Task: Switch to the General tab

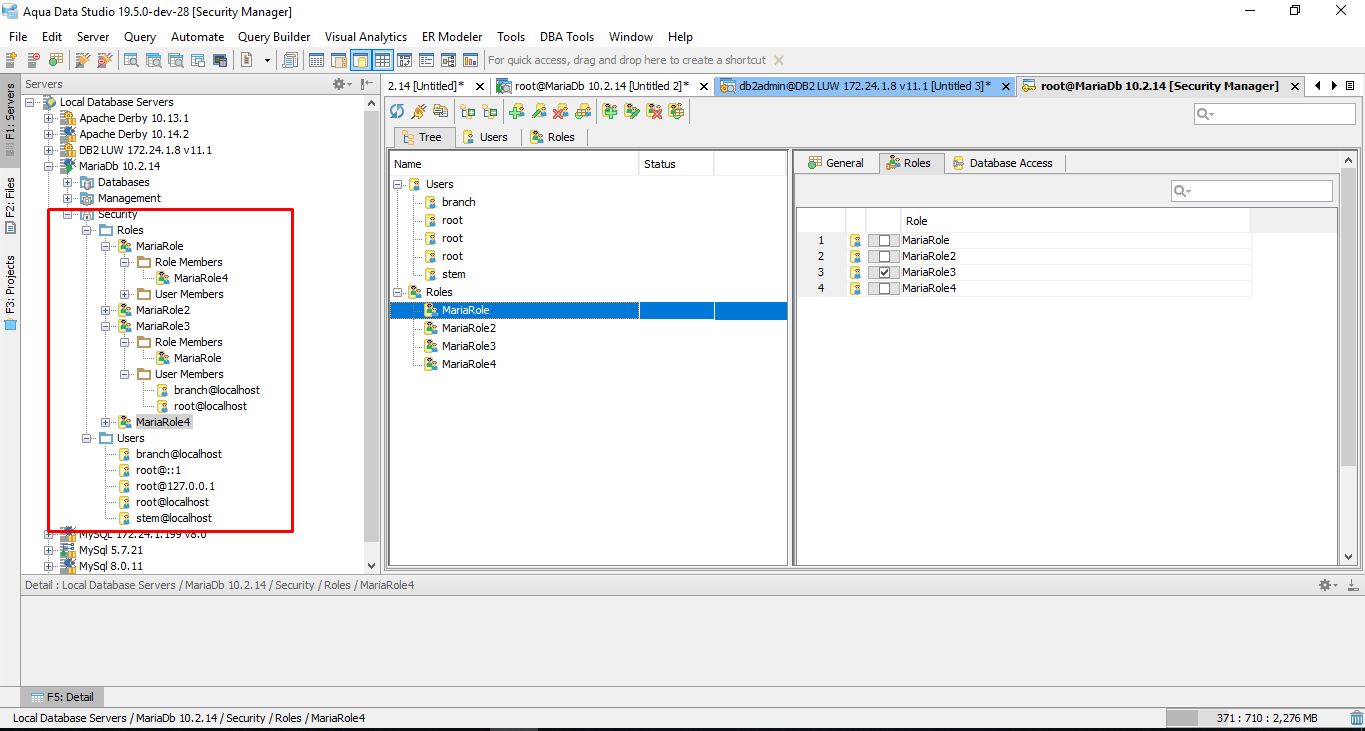Action: tap(836, 163)
